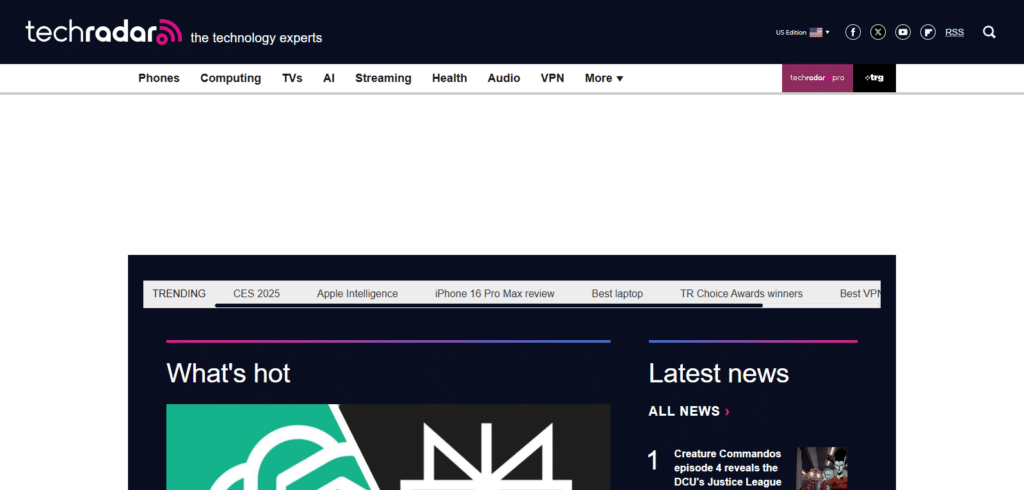Open the Creature Commandos episode 4 article
The height and width of the screenshot is (490, 1024).
pyautogui.click(x=728, y=468)
